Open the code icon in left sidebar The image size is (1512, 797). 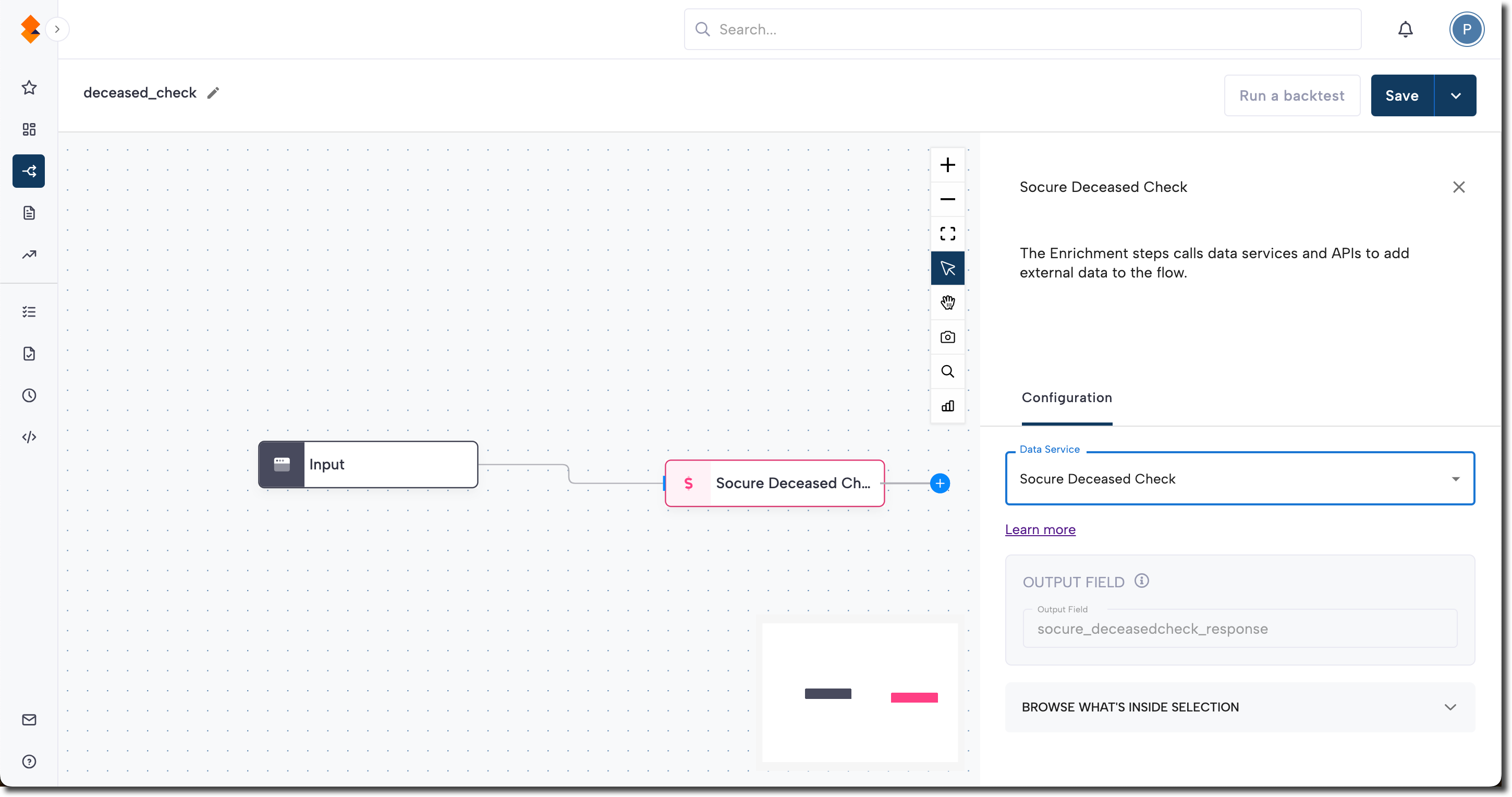coord(29,437)
